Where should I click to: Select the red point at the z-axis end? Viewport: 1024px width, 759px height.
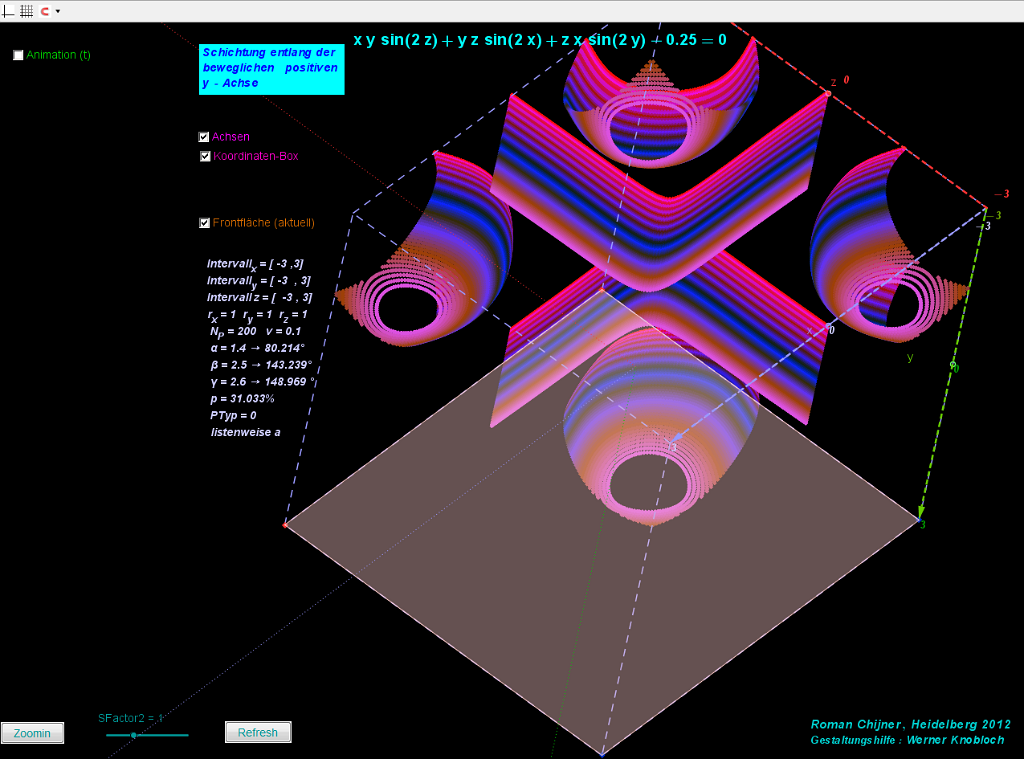(828, 94)
